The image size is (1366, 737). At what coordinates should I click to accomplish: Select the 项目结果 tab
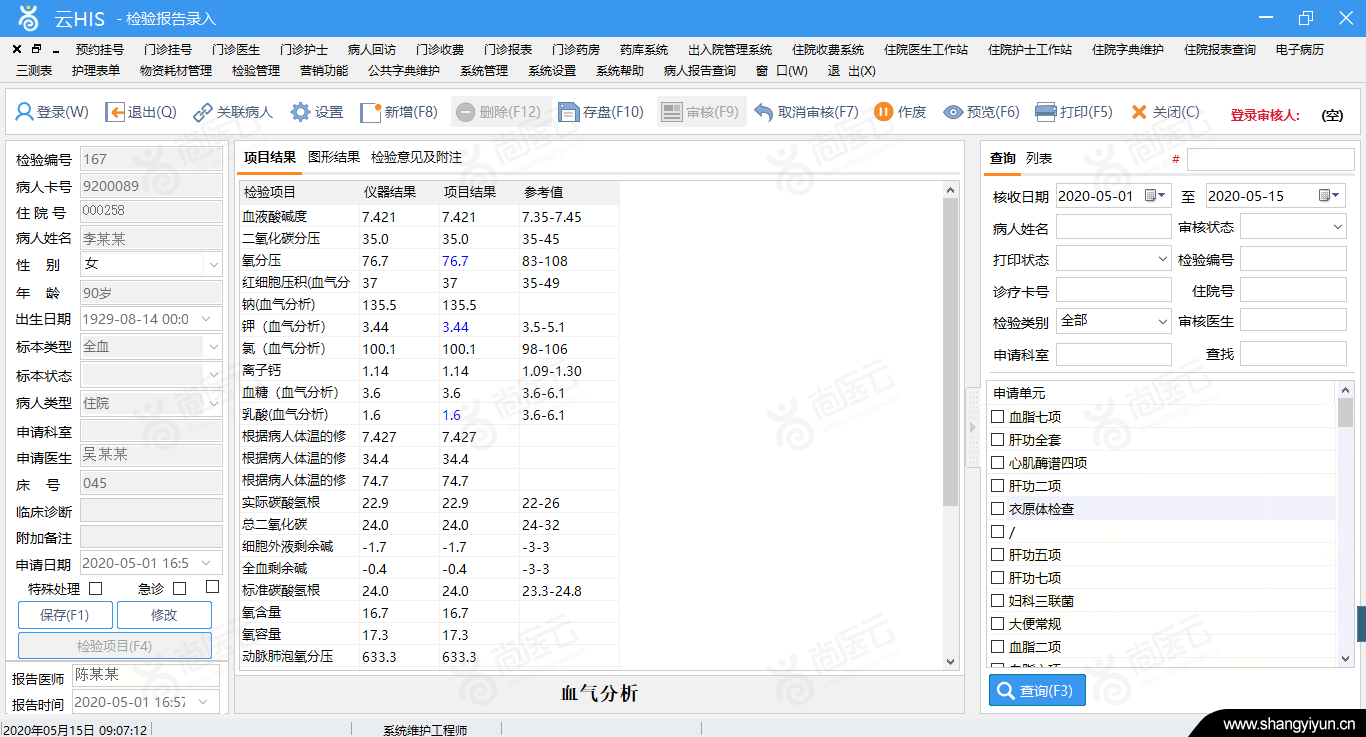click(270, 157)
